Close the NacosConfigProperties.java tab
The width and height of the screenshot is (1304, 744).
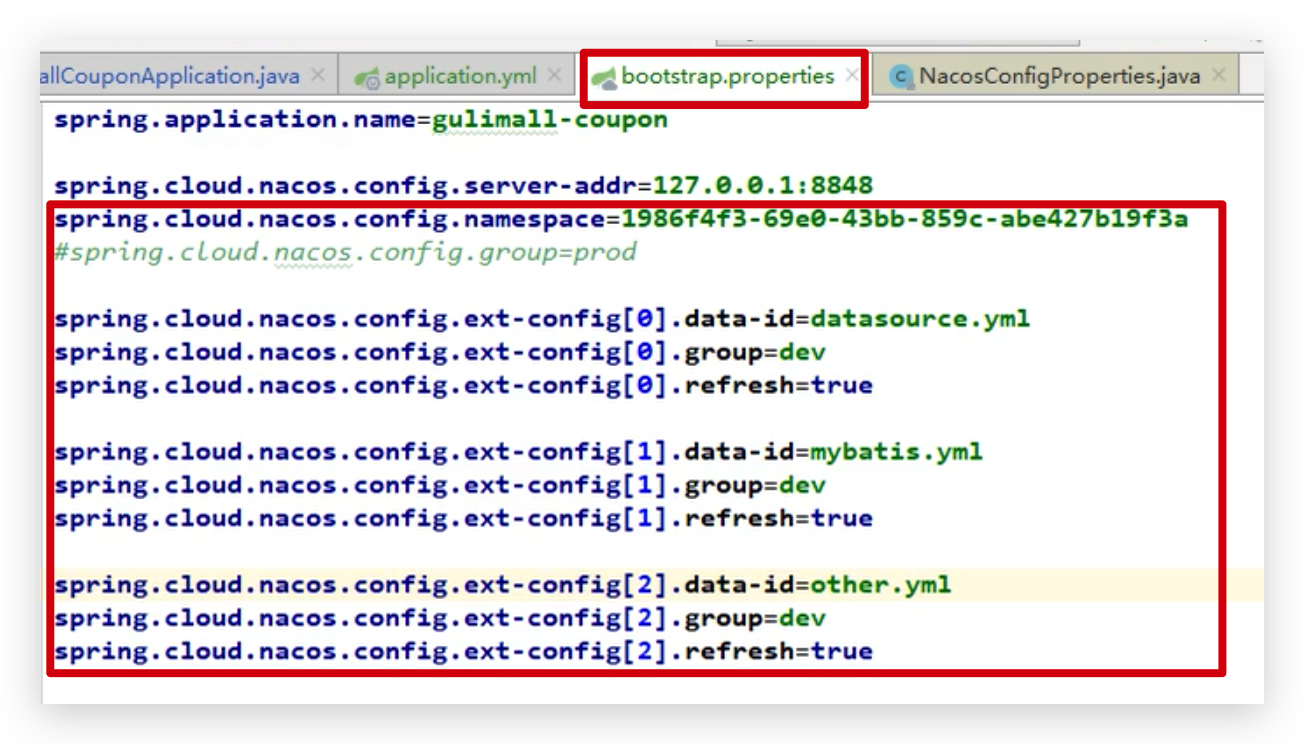coord(1218,76)
